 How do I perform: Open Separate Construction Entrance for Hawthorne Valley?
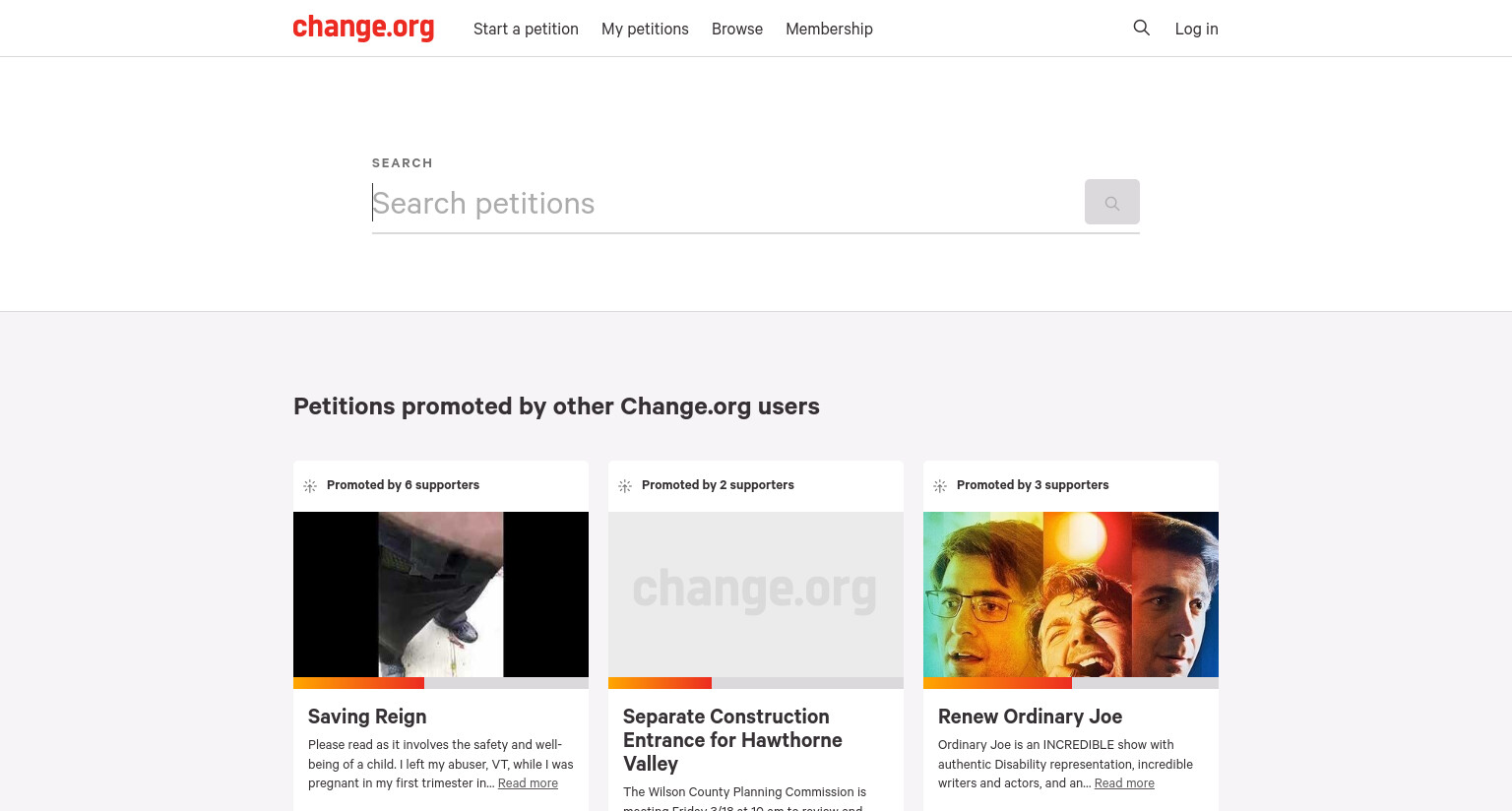[732, 740]
